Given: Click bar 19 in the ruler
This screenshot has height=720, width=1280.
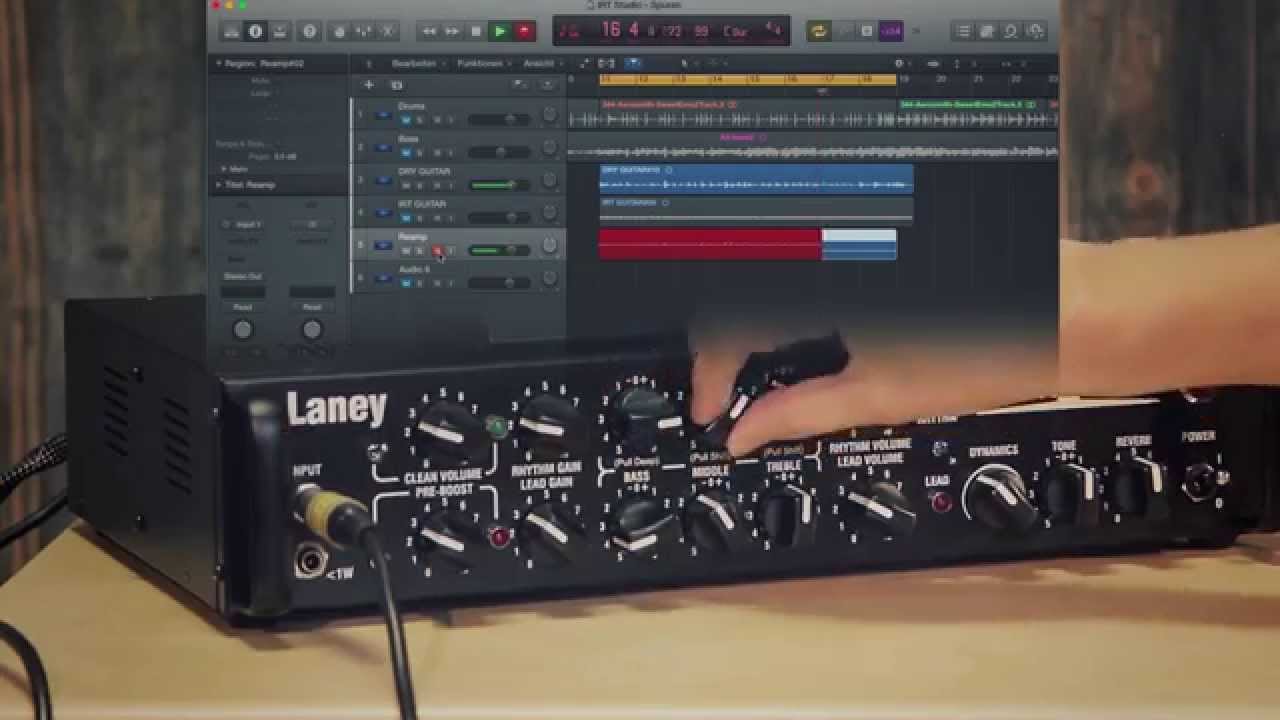Looking at the screenshot, I should coord(904,78).
